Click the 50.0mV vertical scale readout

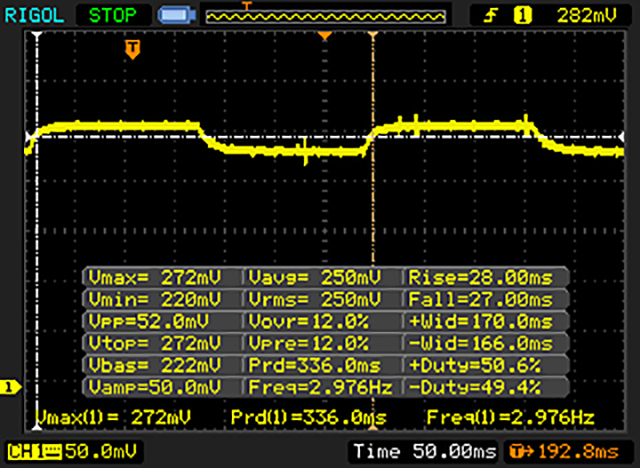click(101, 452)
